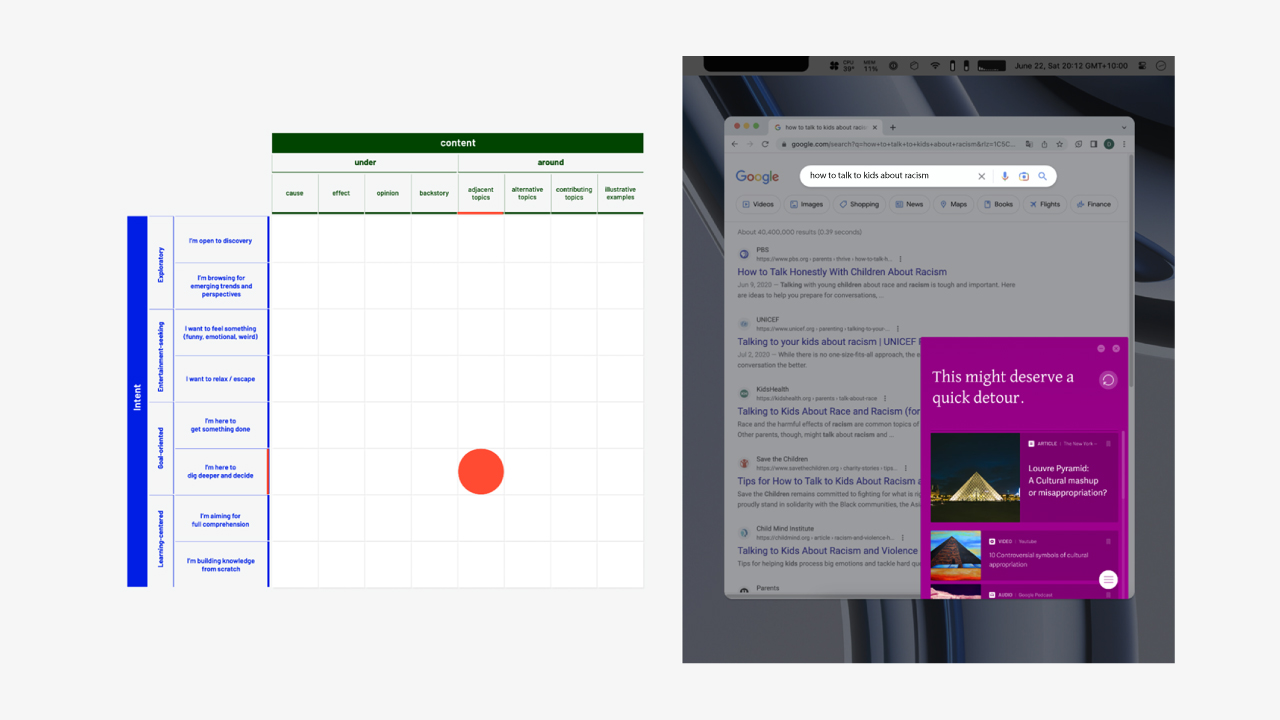
Task: Click the Google Lens camera icon
Action: coord(1024,176)
